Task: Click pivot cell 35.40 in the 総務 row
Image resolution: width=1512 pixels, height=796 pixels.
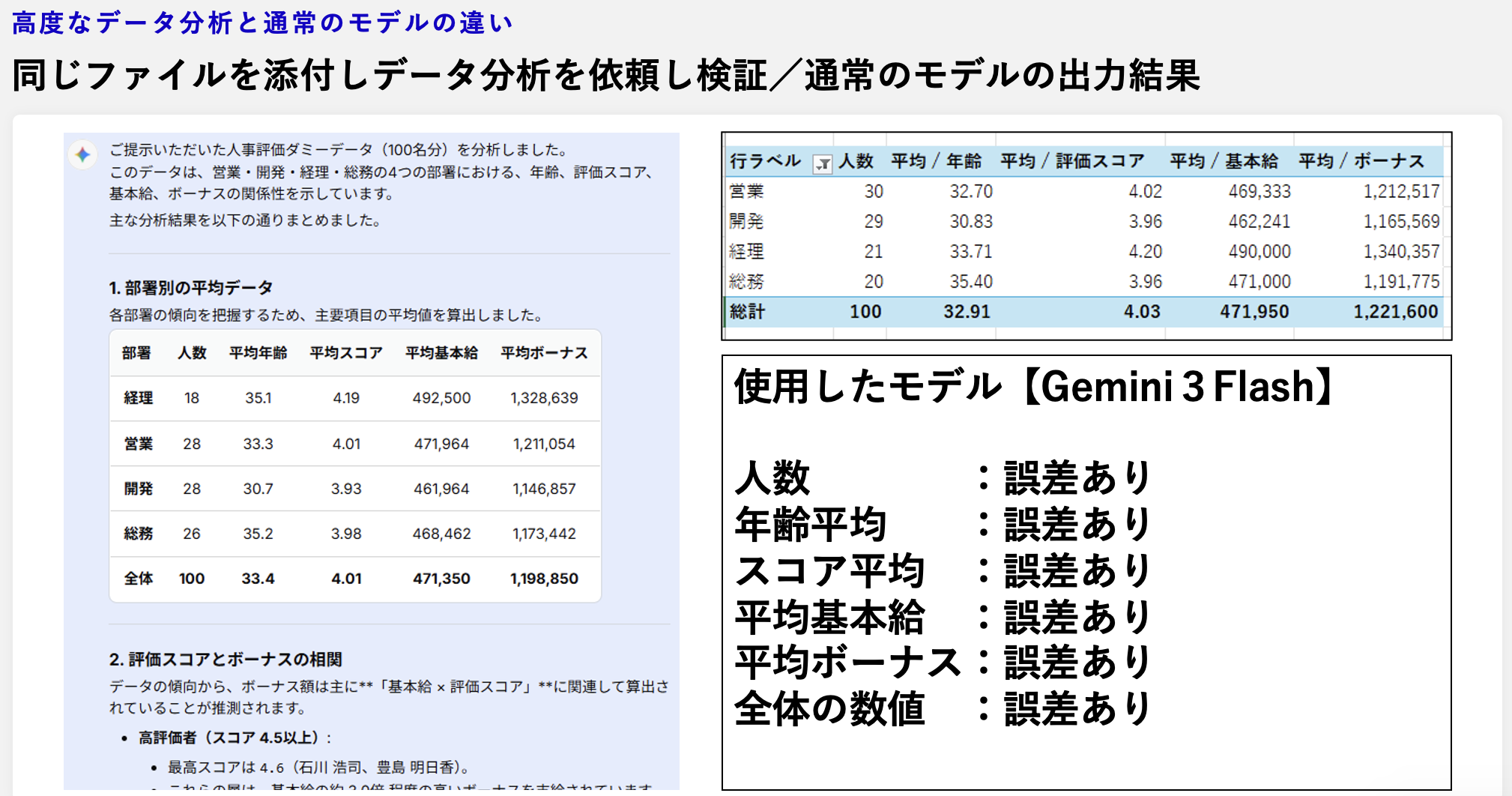Action: (971, 281)
